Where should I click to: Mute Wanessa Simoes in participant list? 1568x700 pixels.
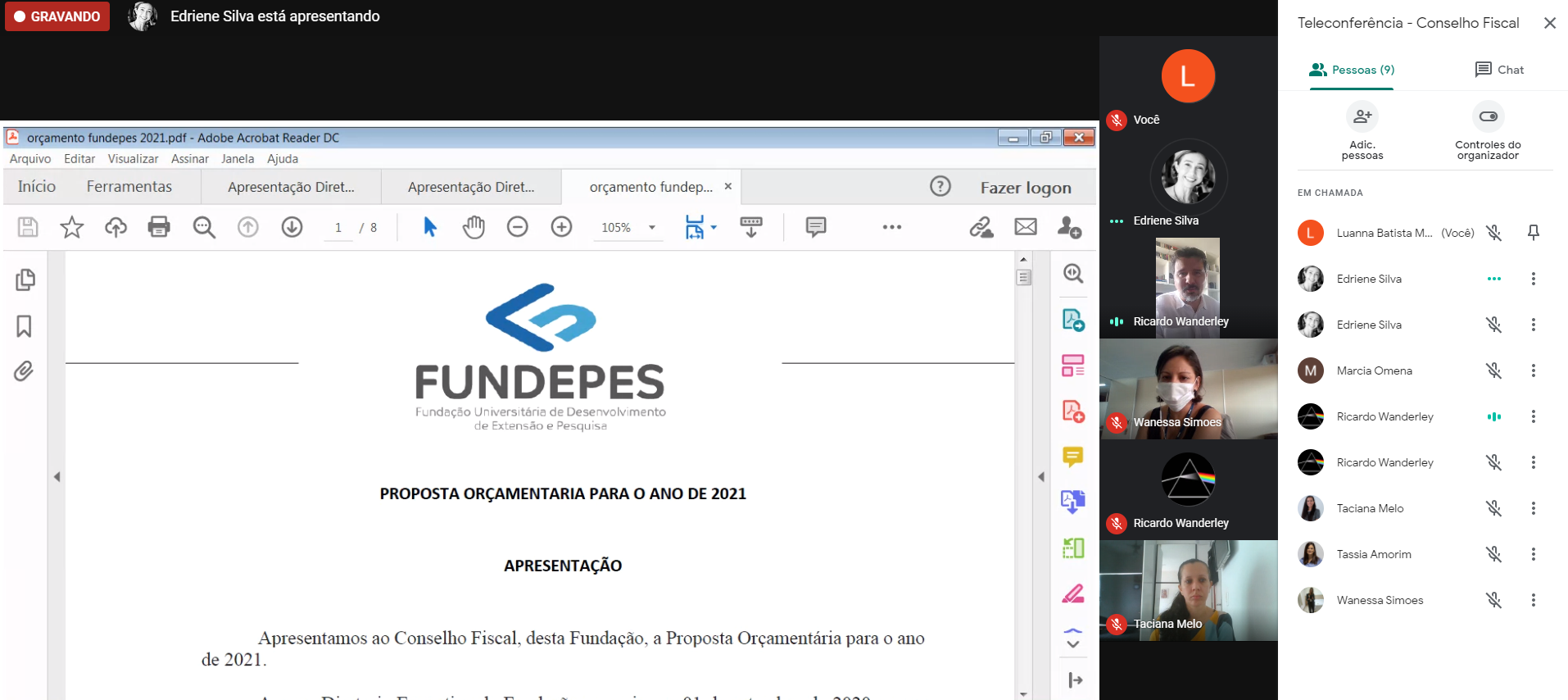point(1494,600)
